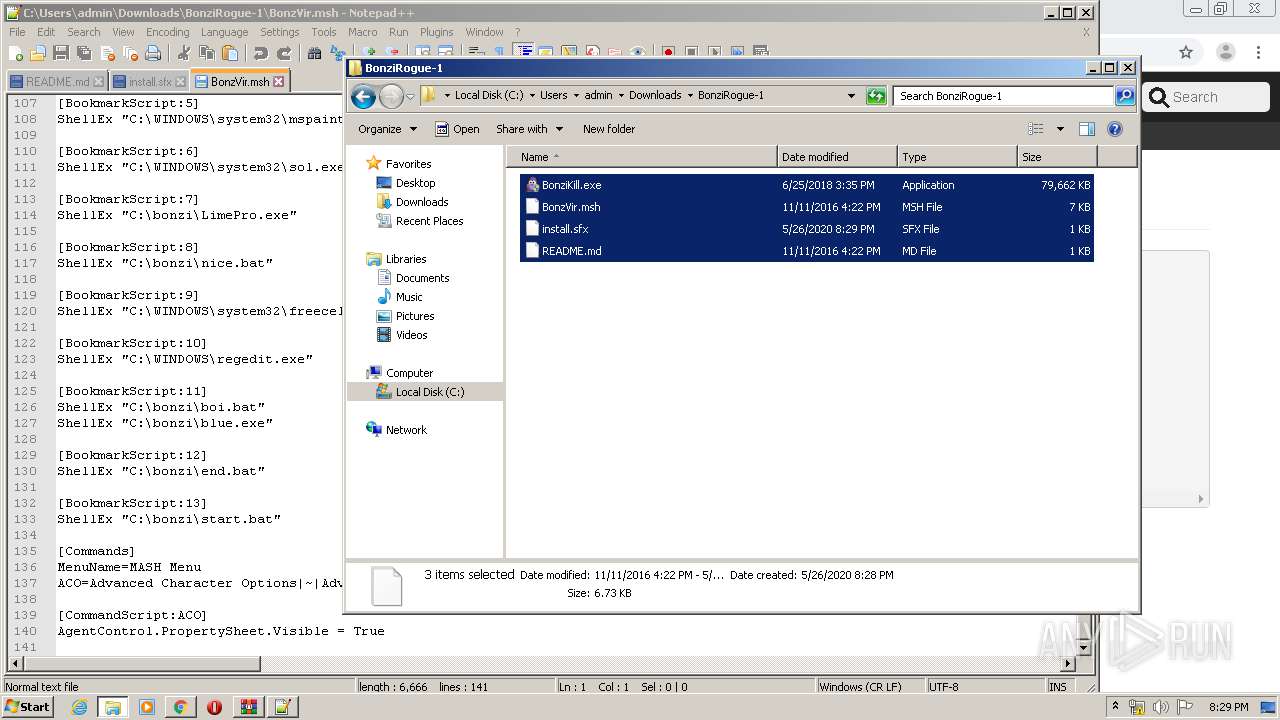Image resolution: width=1280 pixels, height=720 pixels.
Task: Open Google Chrome from the taskbar
Action: point(180,707)
